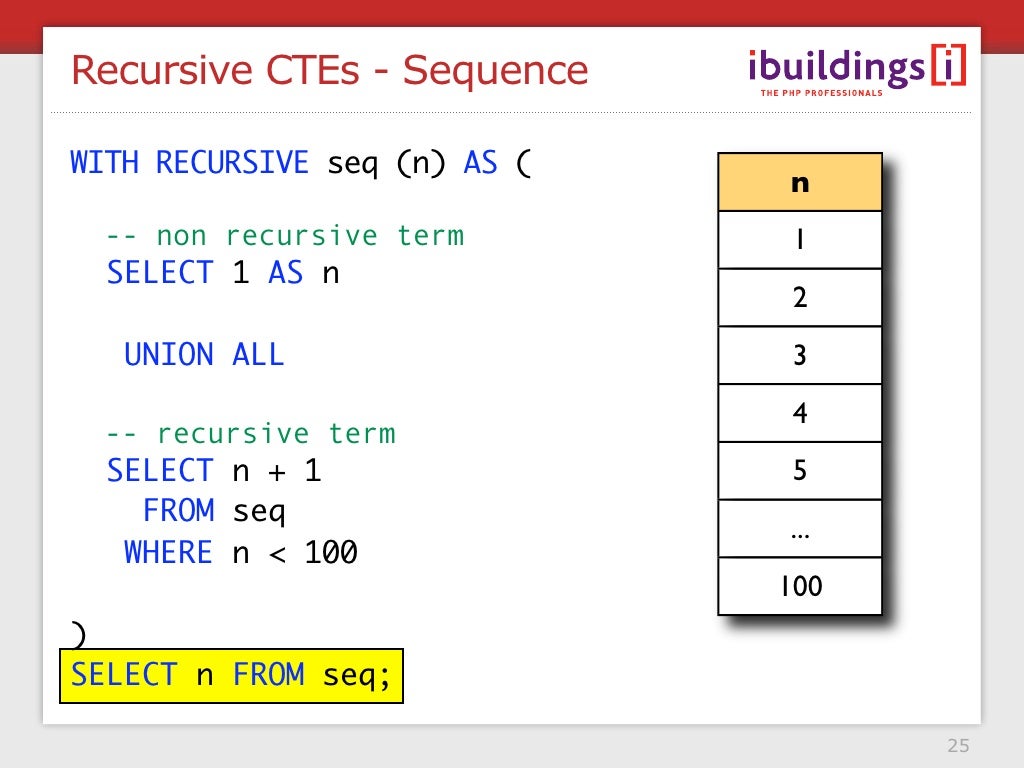Click the slide number 25
The image size is (1024, 768).
point(958,745)
